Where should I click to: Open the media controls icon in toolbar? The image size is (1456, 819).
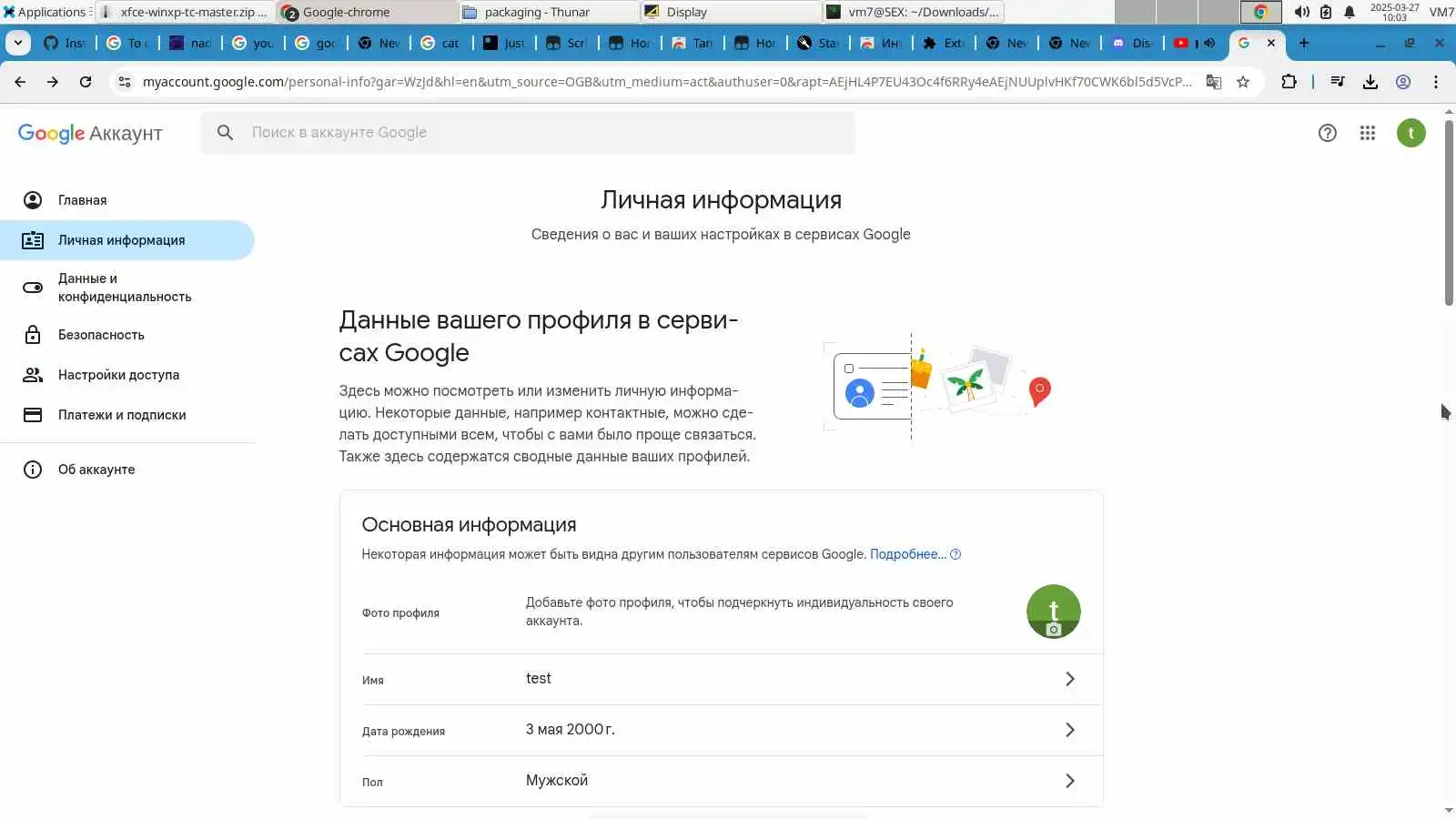(x=1338, y=82)
